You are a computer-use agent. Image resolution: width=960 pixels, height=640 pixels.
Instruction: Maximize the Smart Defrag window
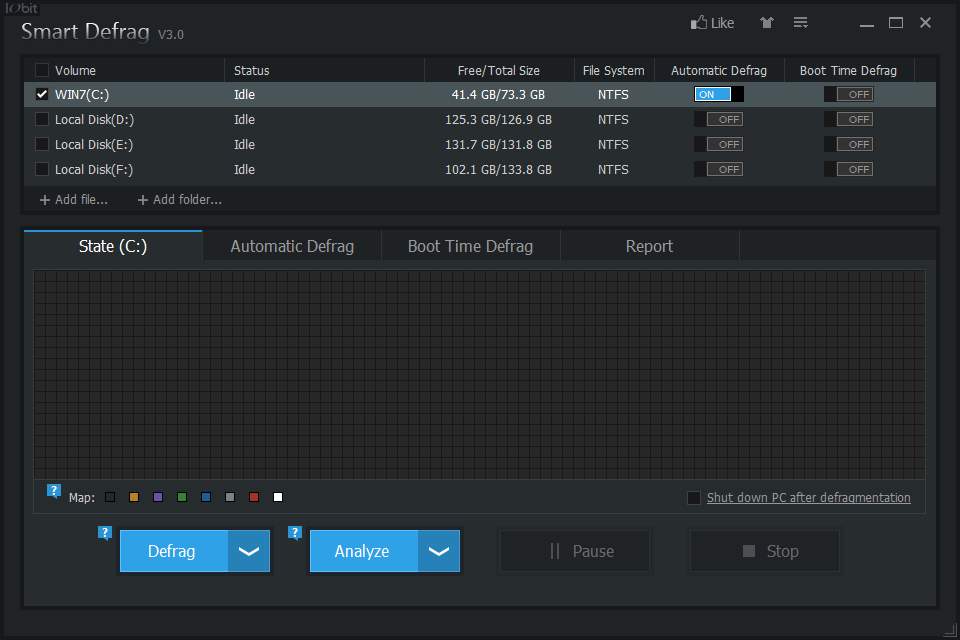[896, 23]
